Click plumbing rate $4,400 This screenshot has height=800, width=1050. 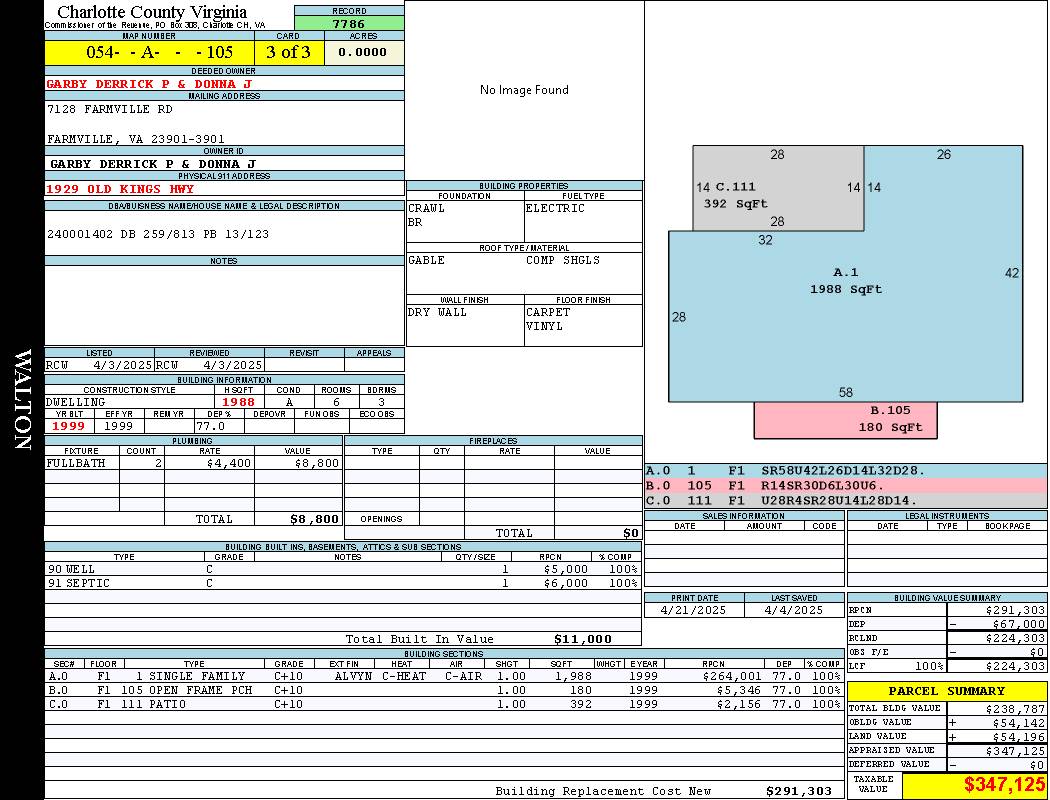click(x=229, y=463)
